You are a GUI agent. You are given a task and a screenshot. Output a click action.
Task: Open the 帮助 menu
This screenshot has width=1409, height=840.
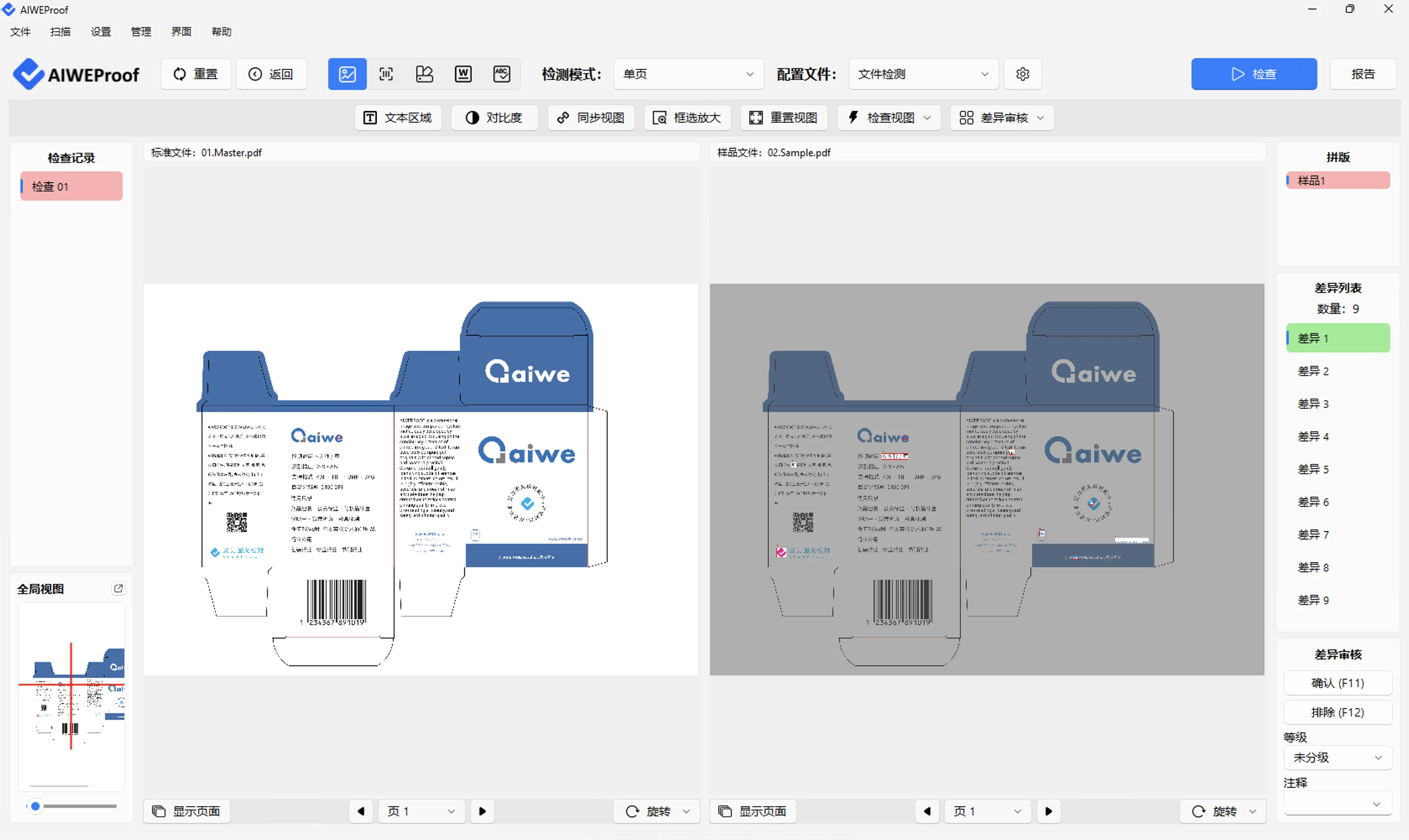point(222,32)
